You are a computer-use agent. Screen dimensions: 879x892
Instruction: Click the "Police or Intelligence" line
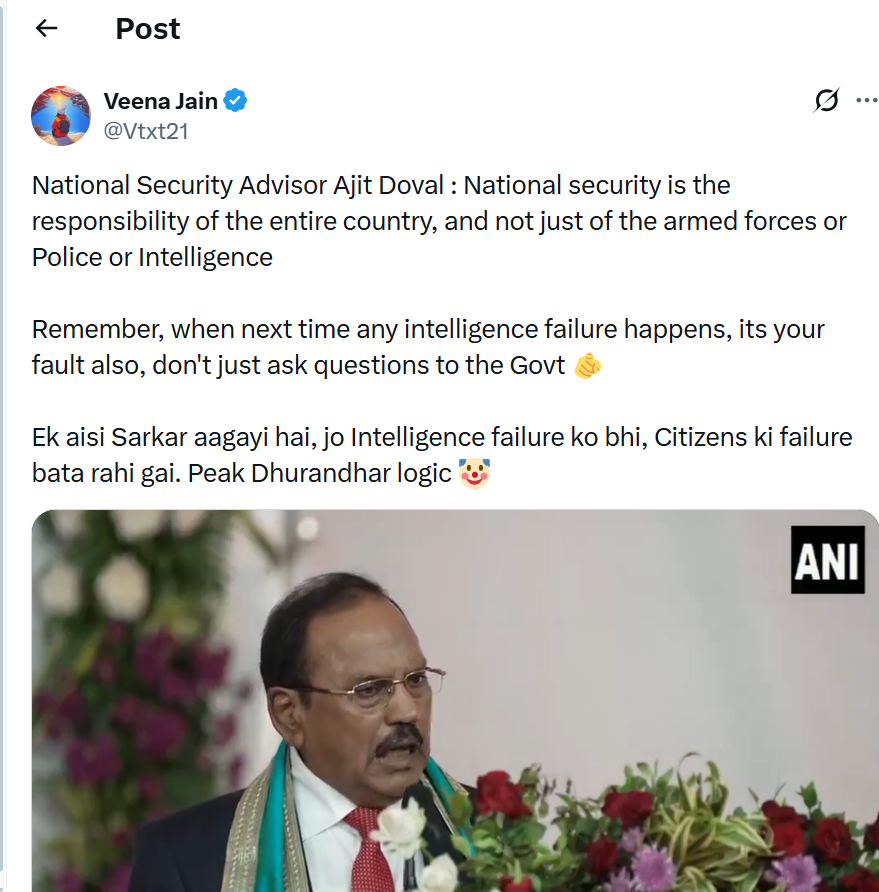click(x=152, y=258)
